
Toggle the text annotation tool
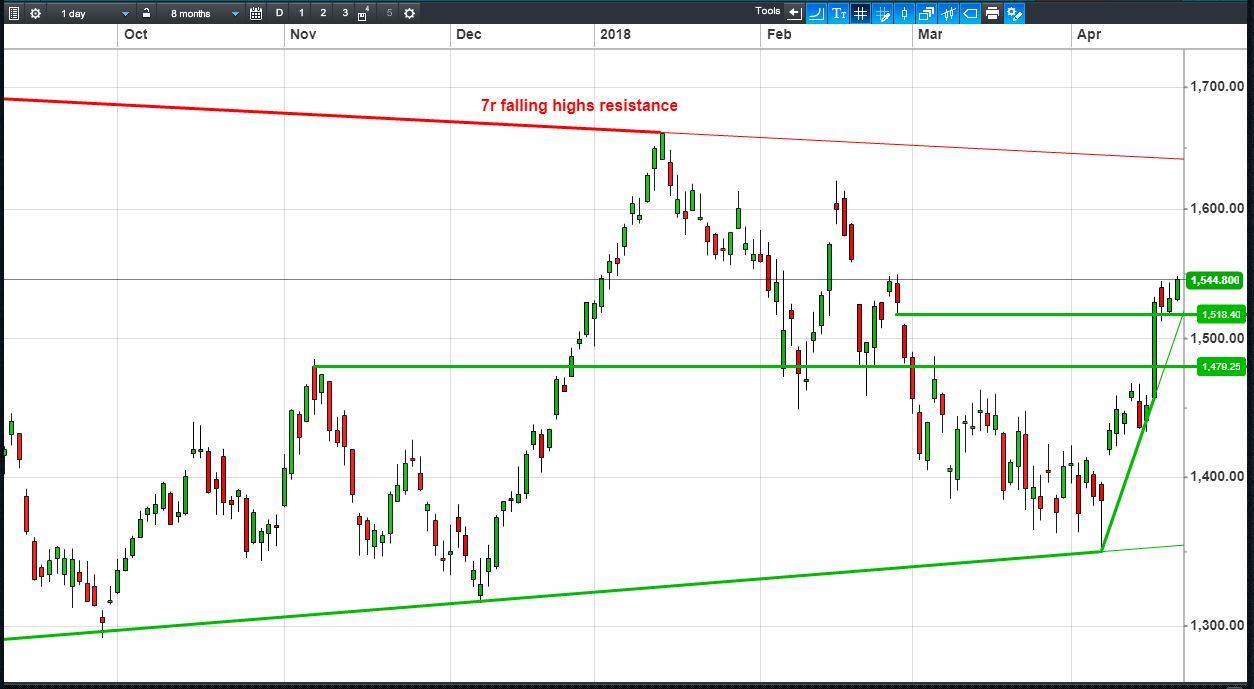(x=838, y=13)
